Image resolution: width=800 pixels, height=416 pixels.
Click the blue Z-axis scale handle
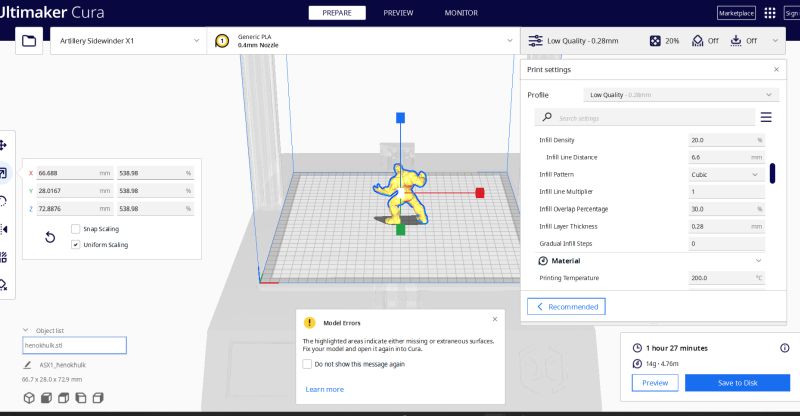(401, 118)
